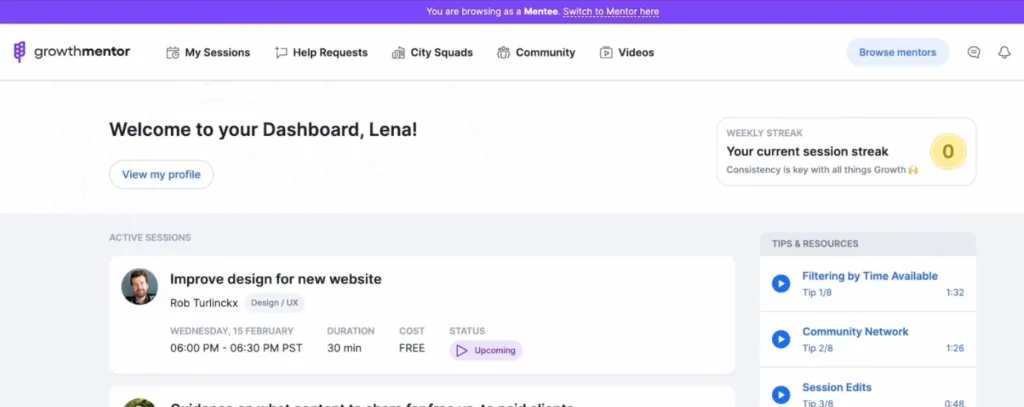Open the notifications bell

pyautogui.click(x=1004, y=52)
